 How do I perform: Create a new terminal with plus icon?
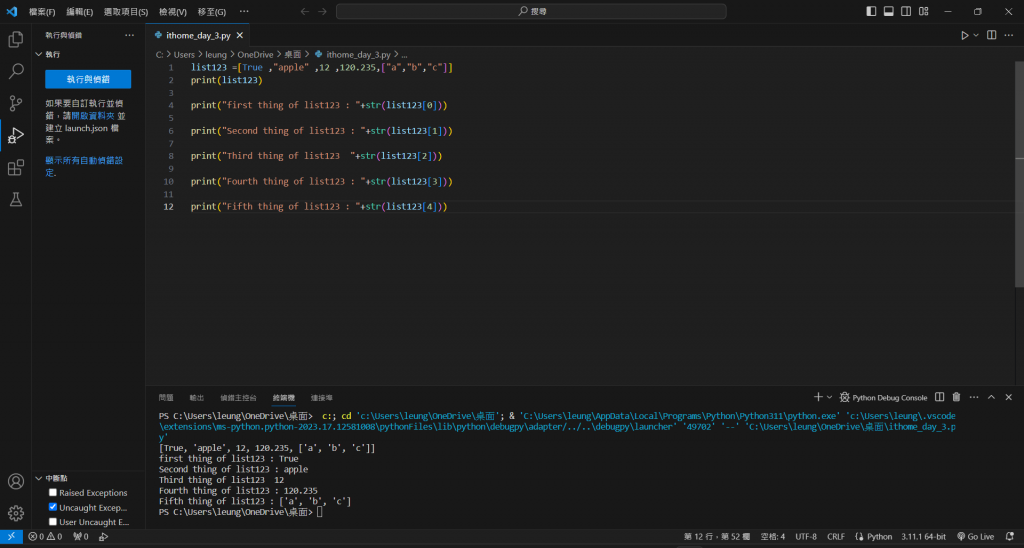click(818, 396)
